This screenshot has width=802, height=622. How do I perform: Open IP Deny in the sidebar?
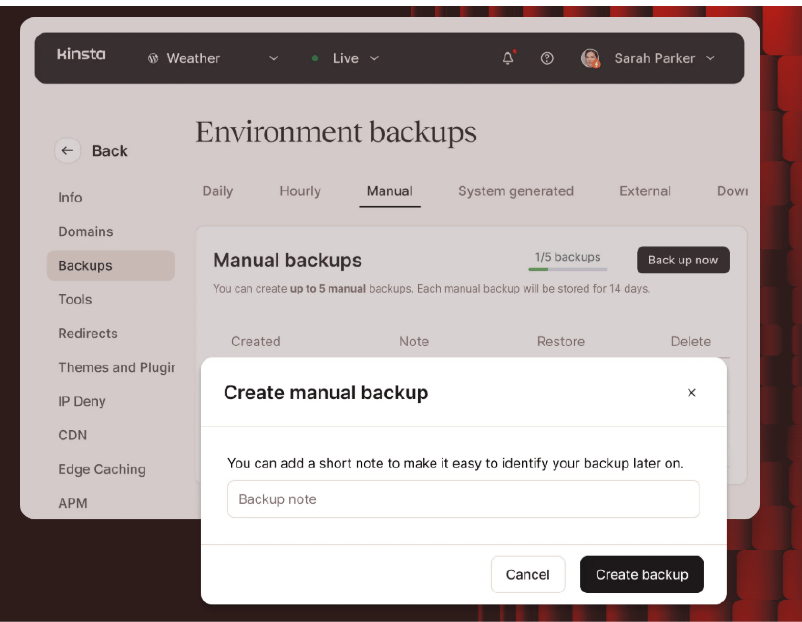coord(82,402)
